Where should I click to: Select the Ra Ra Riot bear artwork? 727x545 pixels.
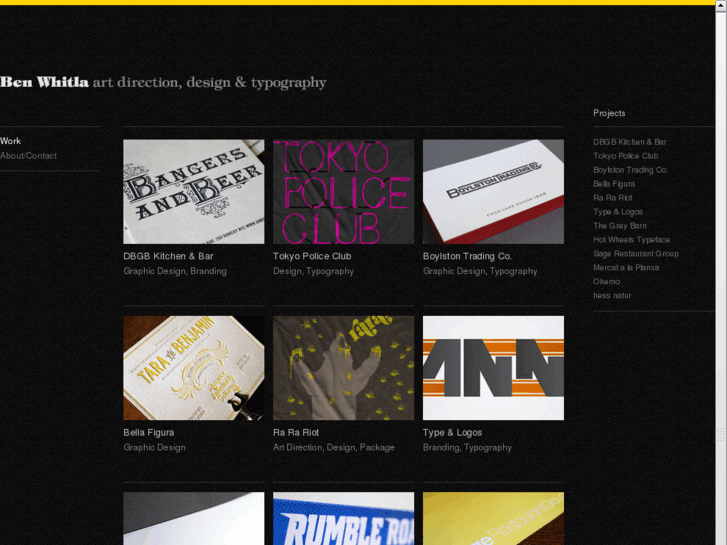point(343,368)
